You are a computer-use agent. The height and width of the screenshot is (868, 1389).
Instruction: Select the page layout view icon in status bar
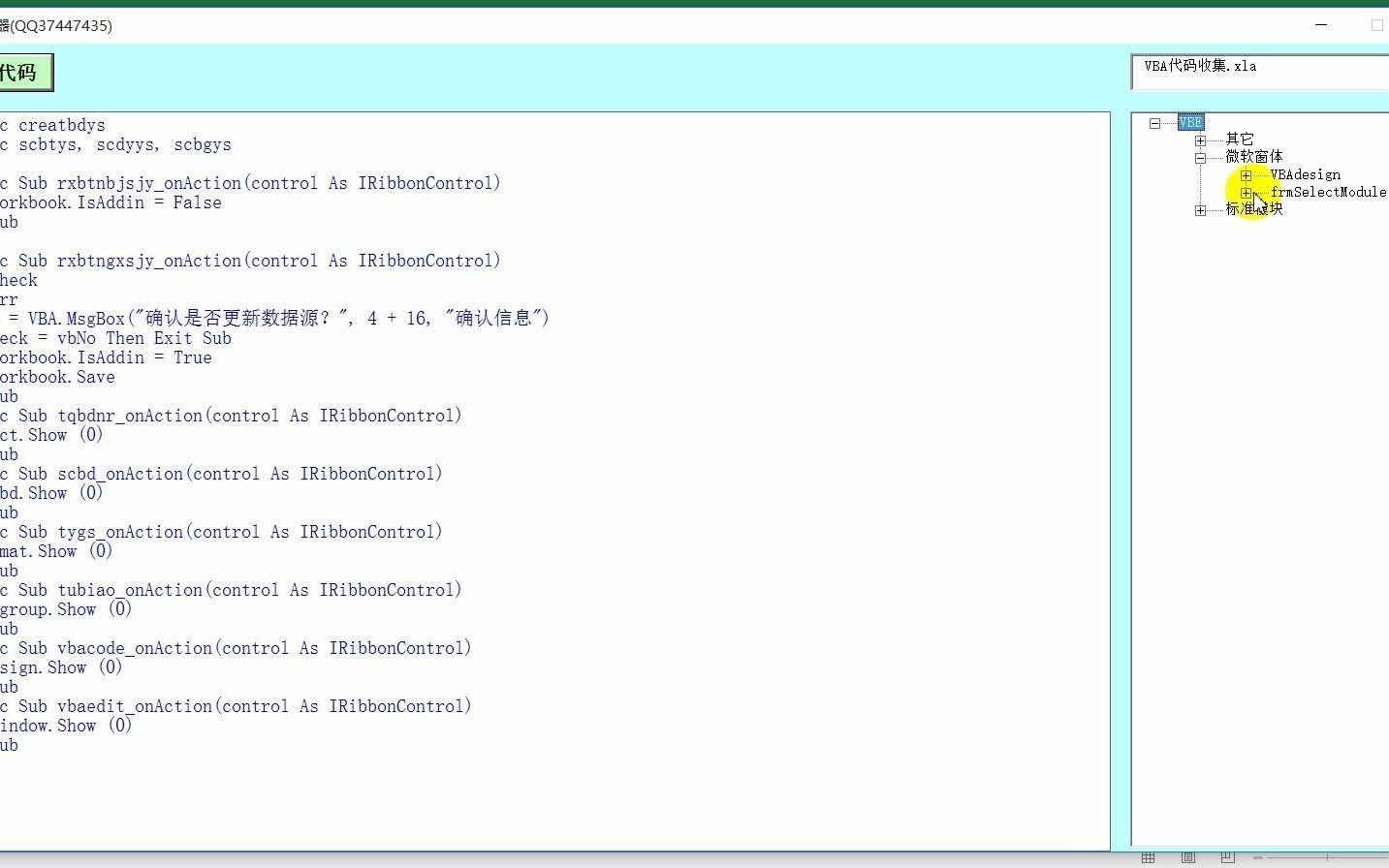[1187, 857]
